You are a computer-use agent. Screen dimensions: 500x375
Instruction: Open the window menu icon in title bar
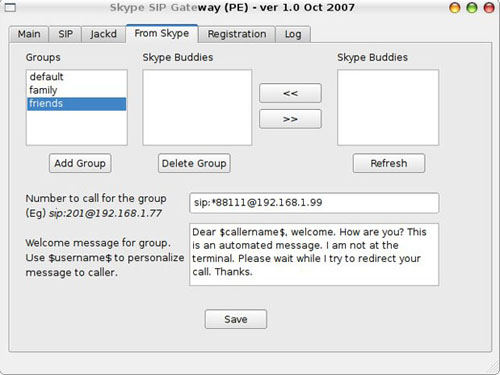coord(10,7)
